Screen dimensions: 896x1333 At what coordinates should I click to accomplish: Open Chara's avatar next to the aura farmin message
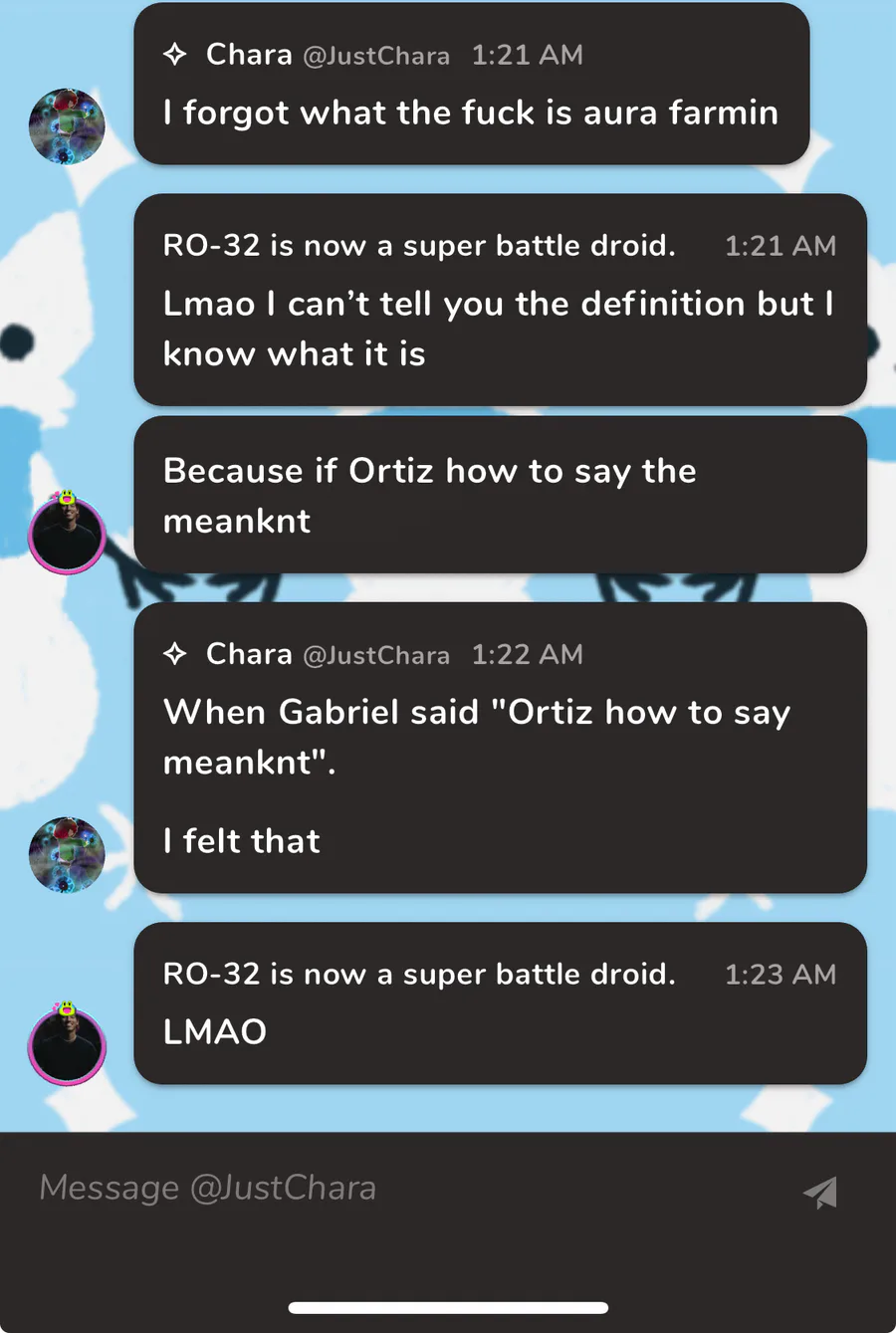[67, 126]
